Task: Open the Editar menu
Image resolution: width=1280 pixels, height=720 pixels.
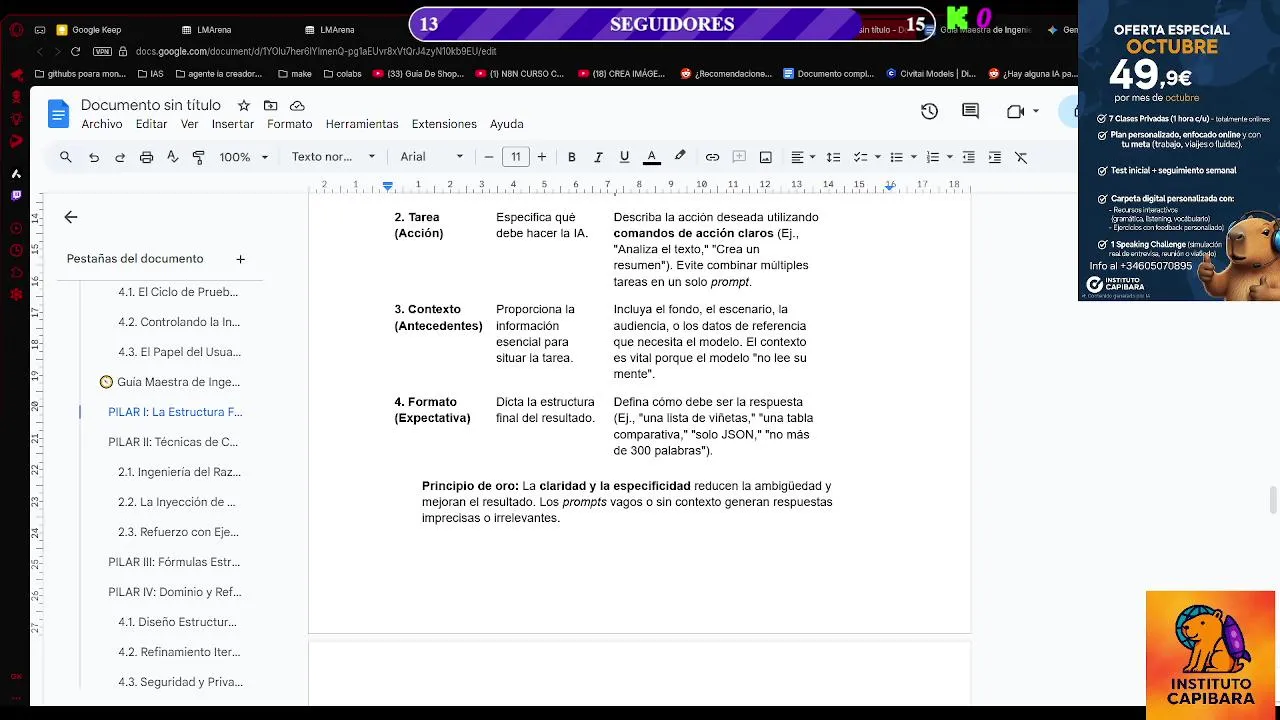Action: coord(151,124)
